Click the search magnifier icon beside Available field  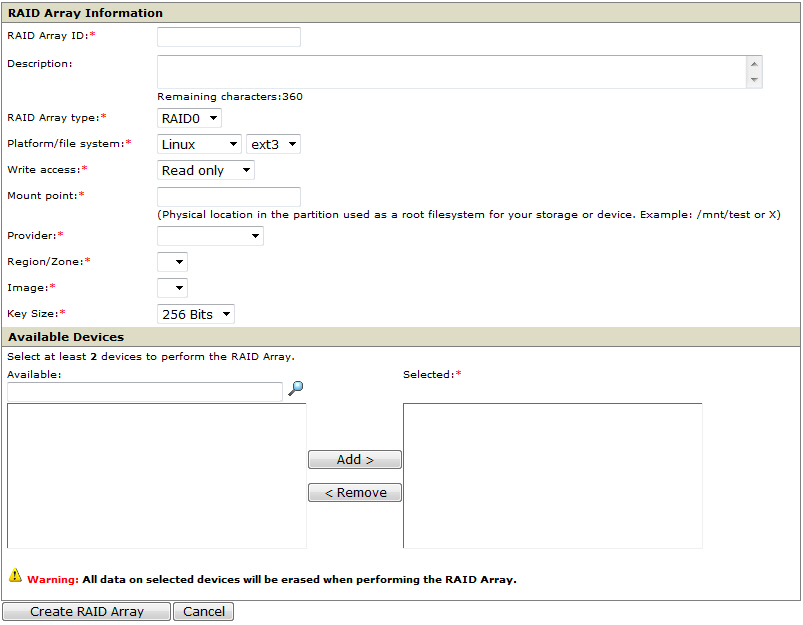tap(295, 389)
